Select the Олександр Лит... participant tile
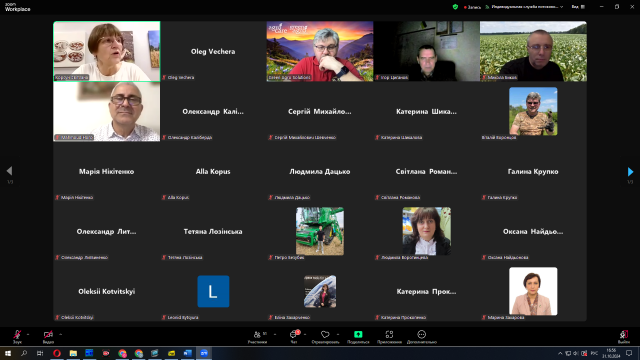Screen dimensions: 640x360 point(107,231)
